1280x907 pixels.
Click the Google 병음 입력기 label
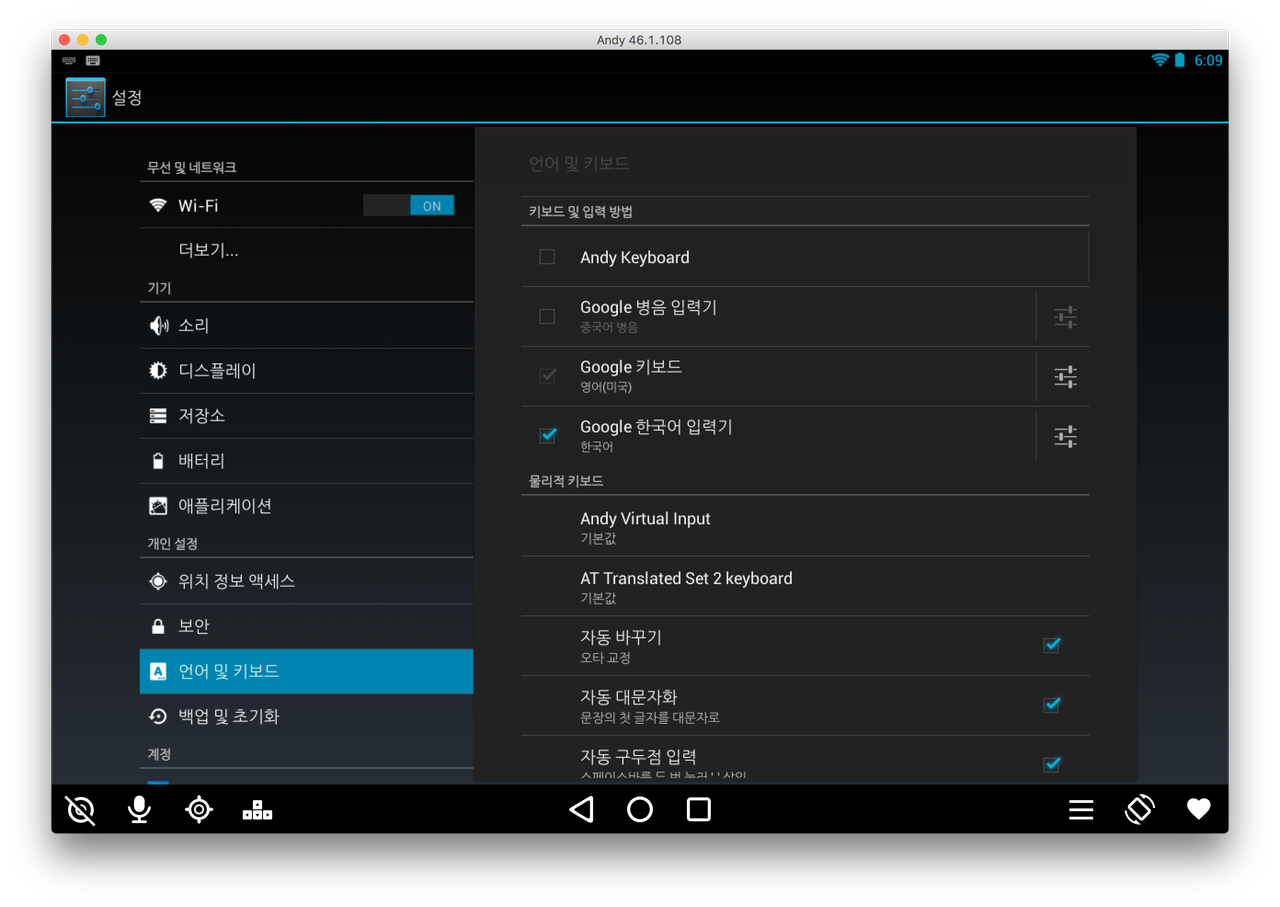[649, 307]
